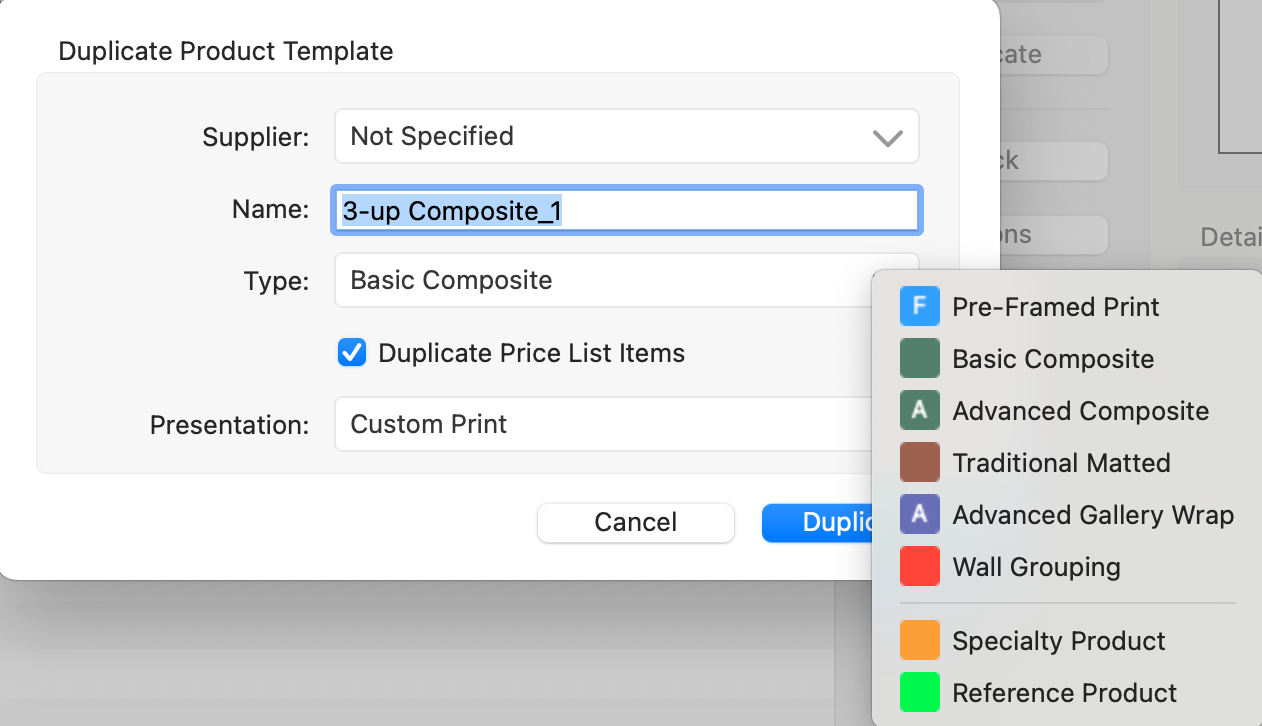
Task: Click the Wall Grouping red icon
Action: [x=919, y=567]
